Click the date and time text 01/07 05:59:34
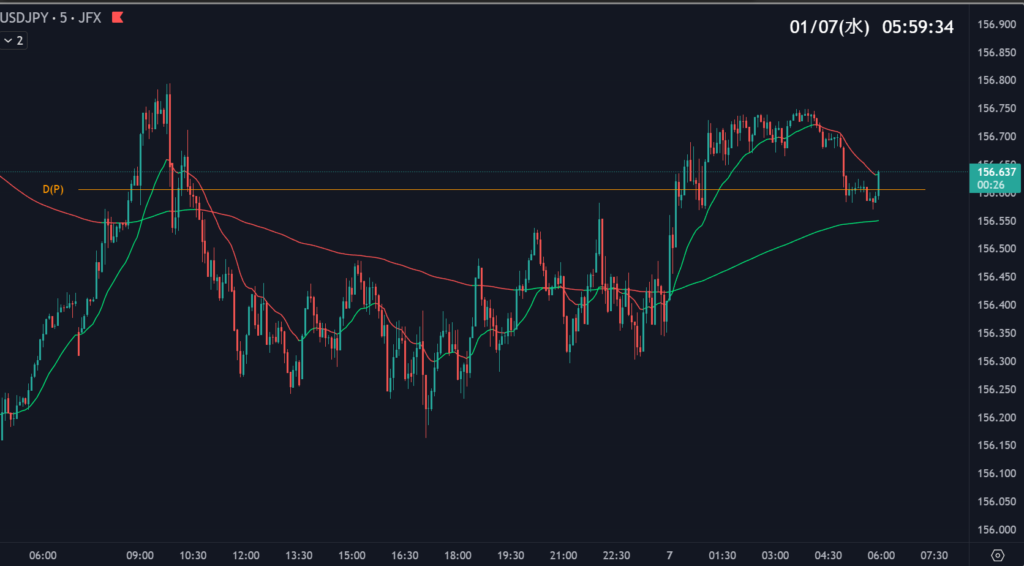1024x566 pixels. 871,27
